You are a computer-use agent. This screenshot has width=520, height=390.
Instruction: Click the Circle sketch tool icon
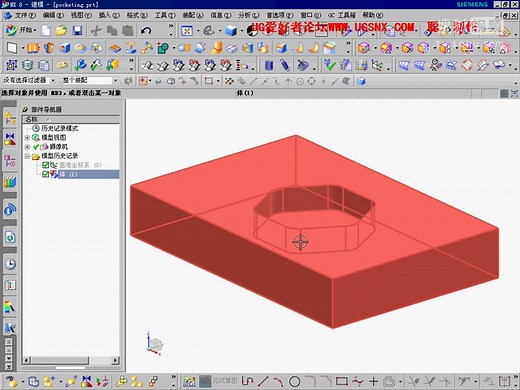294,381
